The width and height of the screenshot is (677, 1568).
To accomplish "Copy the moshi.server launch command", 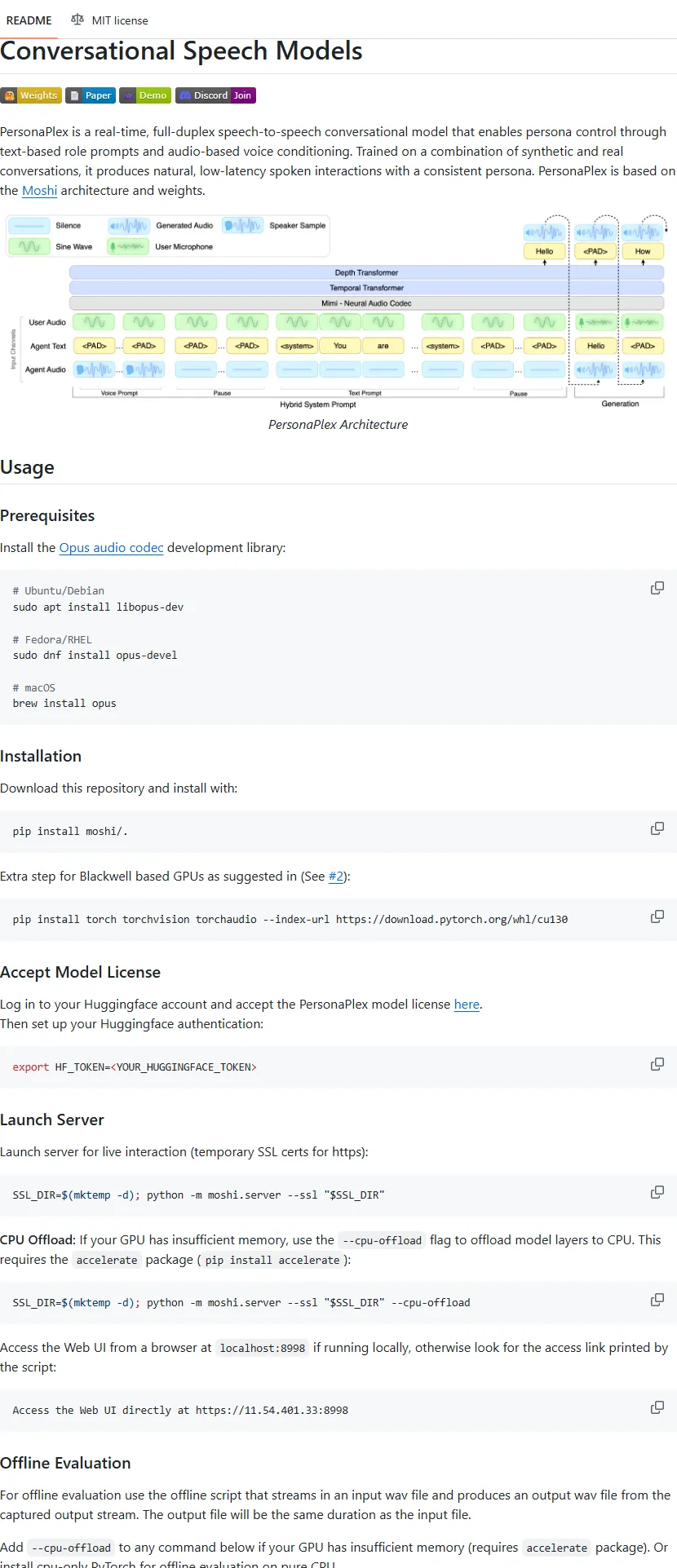I will click(657, 1192).
